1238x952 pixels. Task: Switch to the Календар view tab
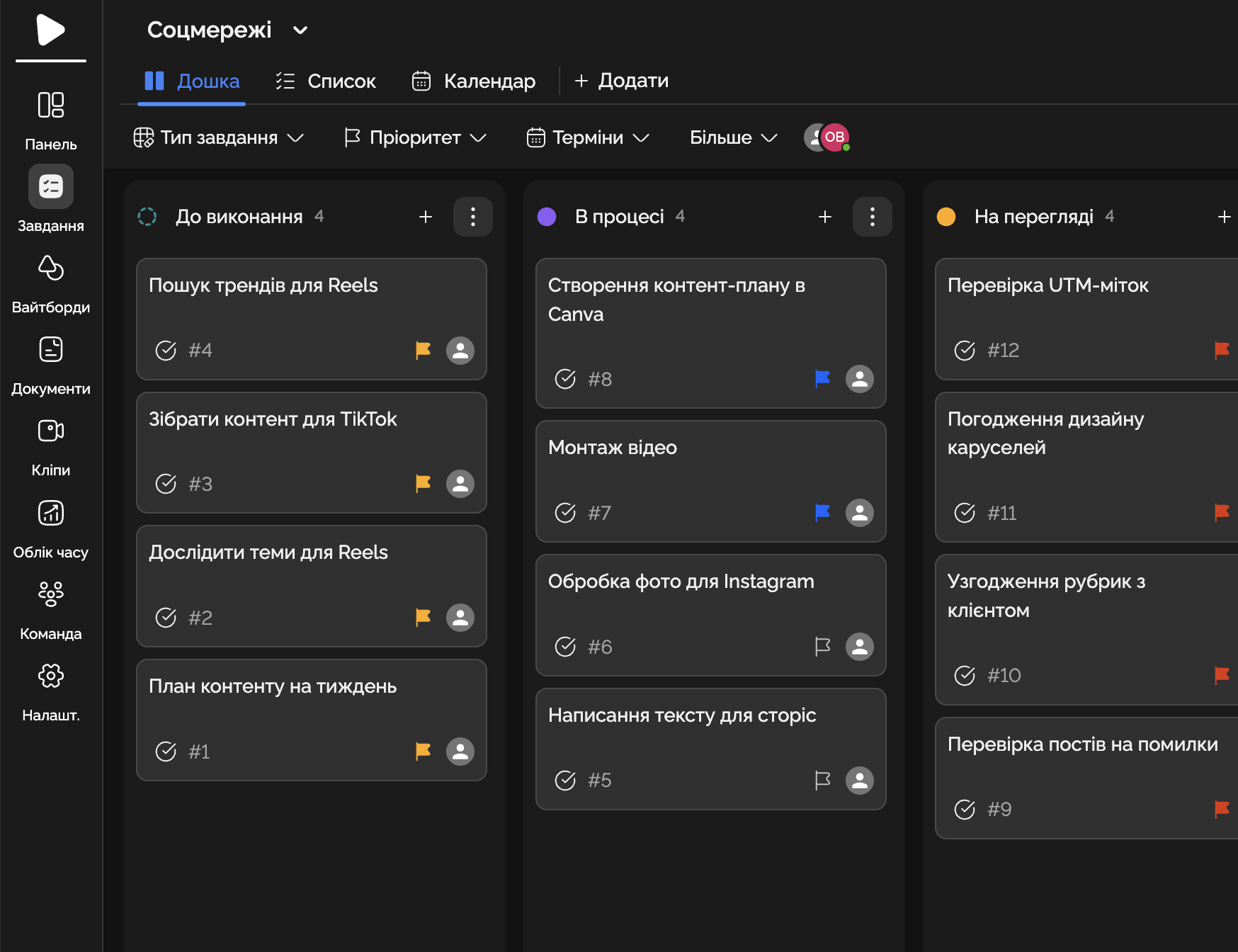click(x=474, y=81)
